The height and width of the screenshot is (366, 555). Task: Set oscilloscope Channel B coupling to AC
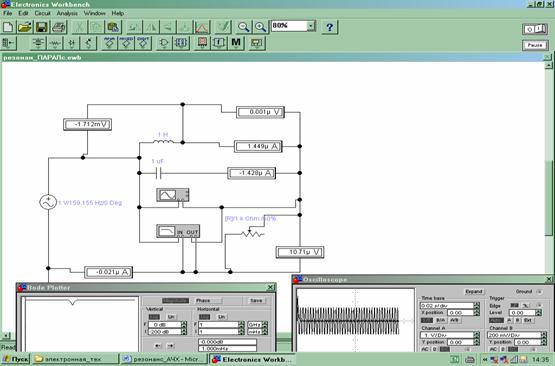click(493, 349)
